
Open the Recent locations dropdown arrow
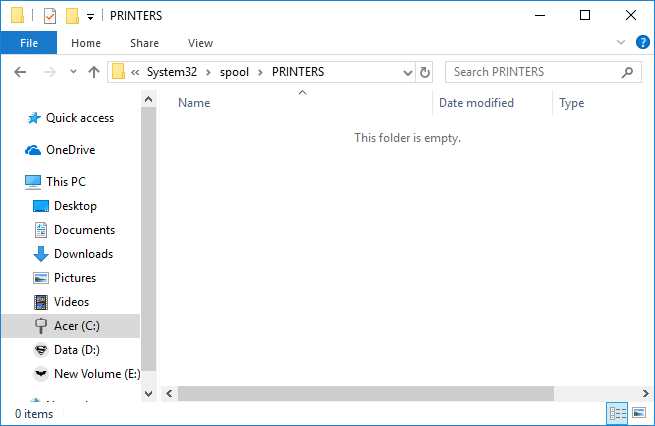tap(73, 72)
